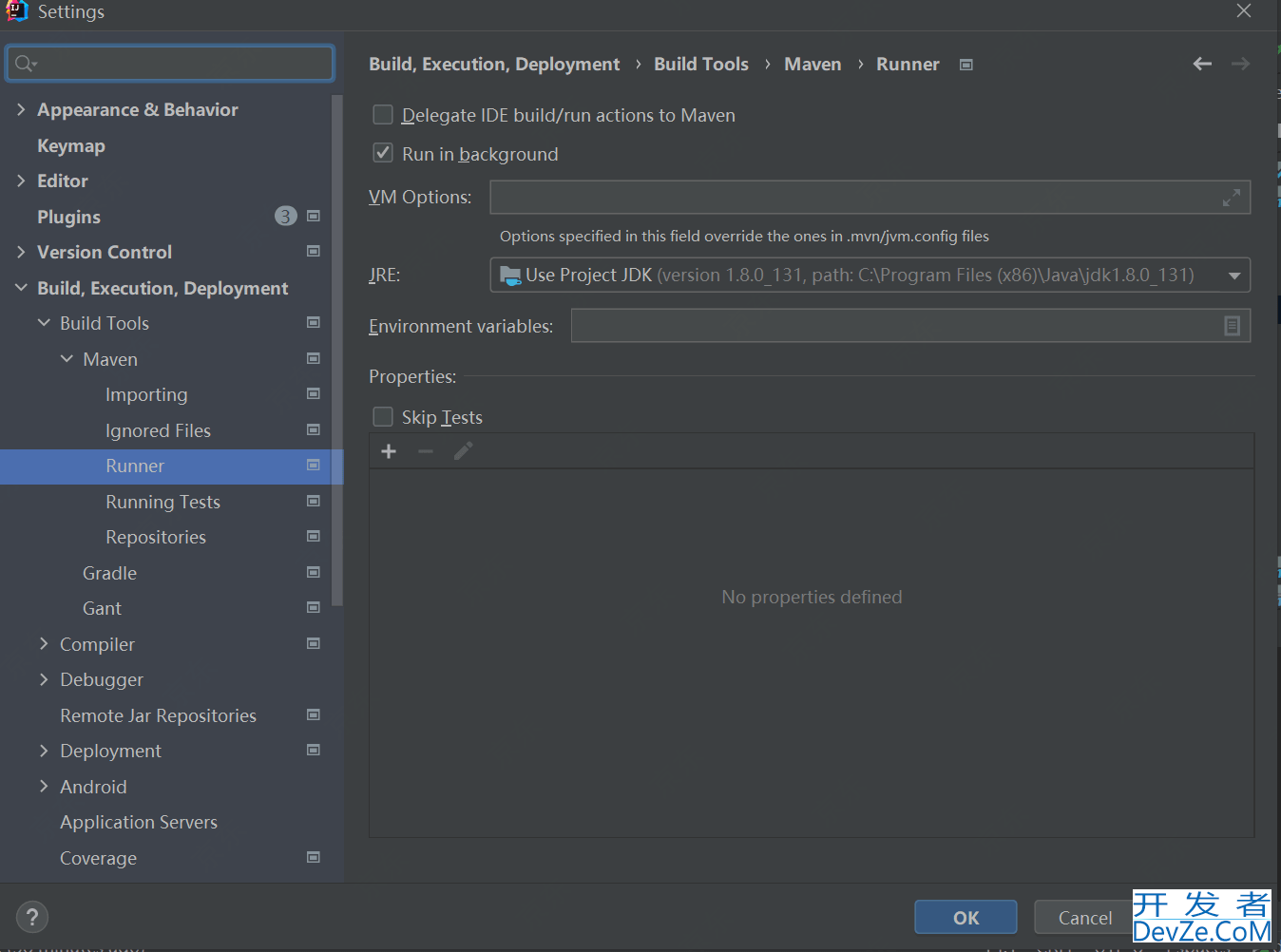Select the highlighted Runner tree item
1281x952 pixels.
[x=171, y=466]
